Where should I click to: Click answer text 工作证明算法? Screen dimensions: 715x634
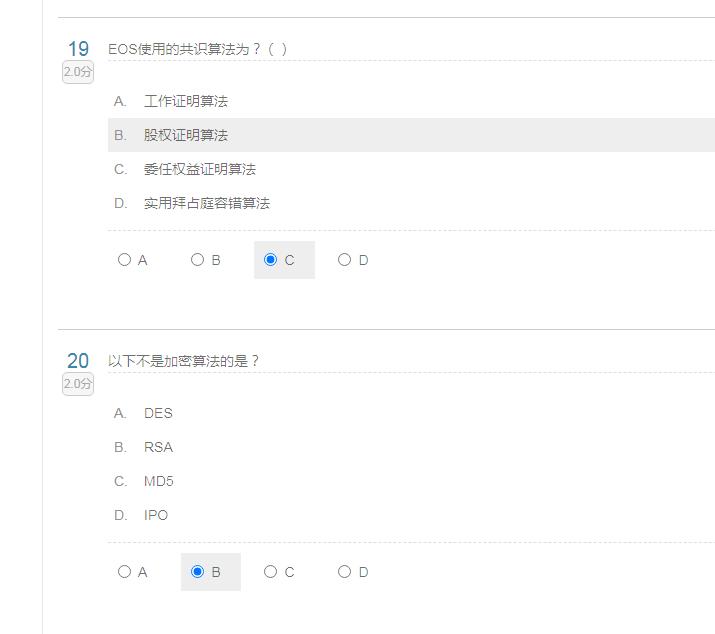186,101
